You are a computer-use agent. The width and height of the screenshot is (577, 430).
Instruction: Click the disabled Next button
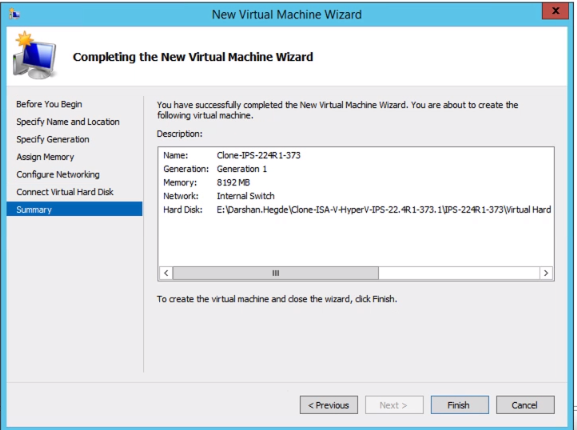pos(394,405)
